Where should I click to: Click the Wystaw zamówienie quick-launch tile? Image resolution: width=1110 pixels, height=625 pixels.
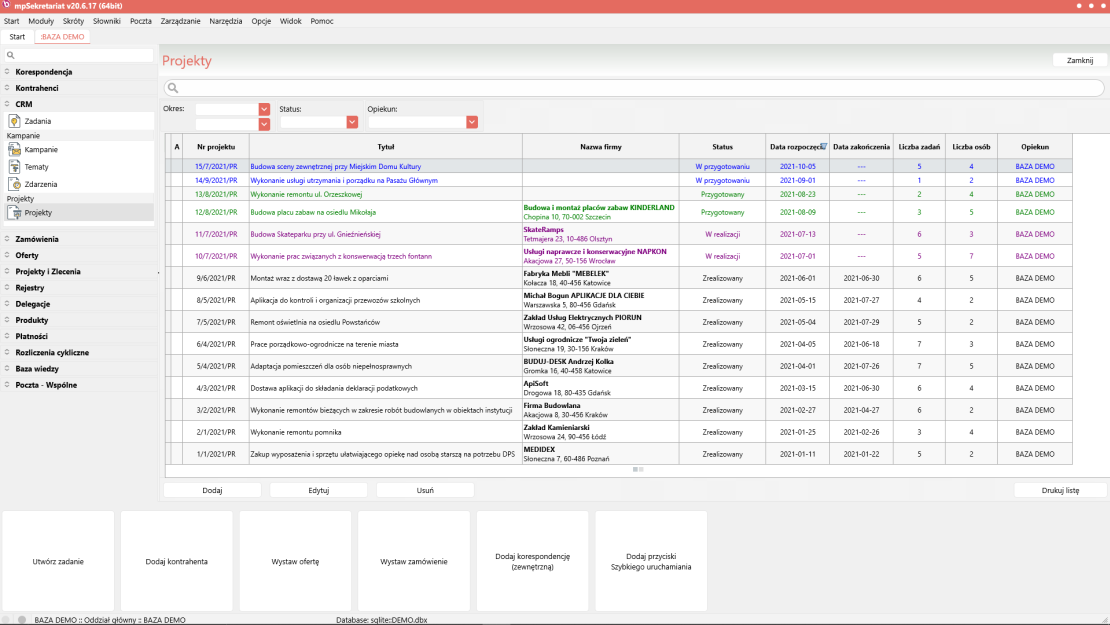(414, 561)
